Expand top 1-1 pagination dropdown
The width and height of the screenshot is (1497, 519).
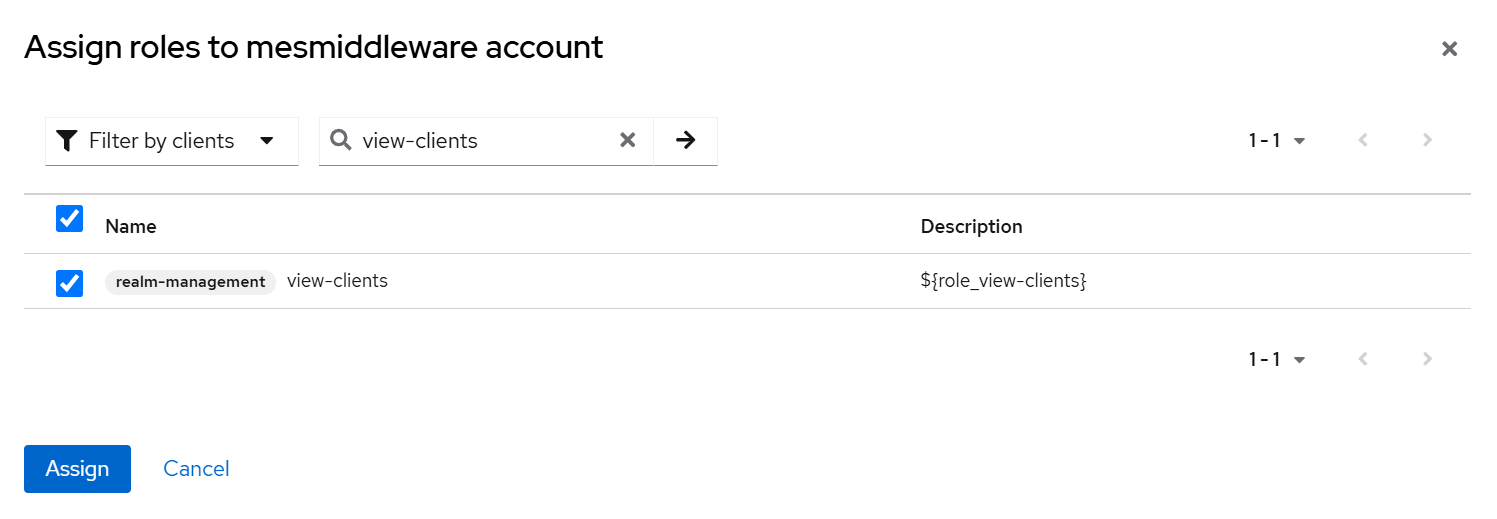tap(1277, 141)
